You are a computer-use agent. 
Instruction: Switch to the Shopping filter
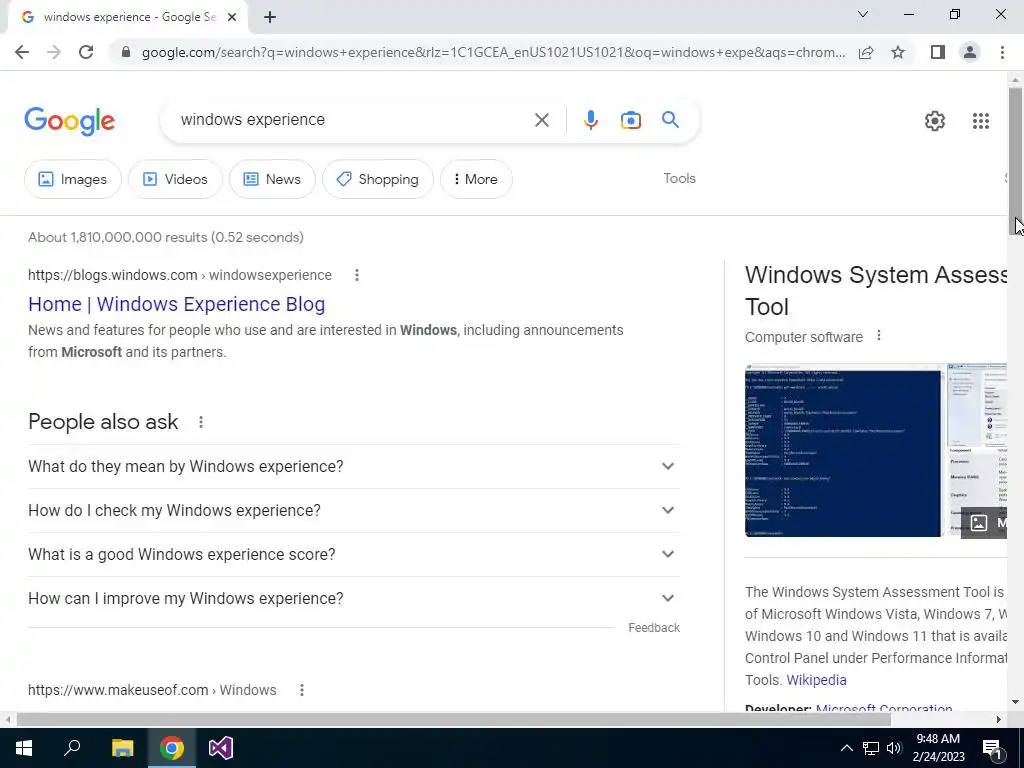pyautogui.click(x=377, y=179)
